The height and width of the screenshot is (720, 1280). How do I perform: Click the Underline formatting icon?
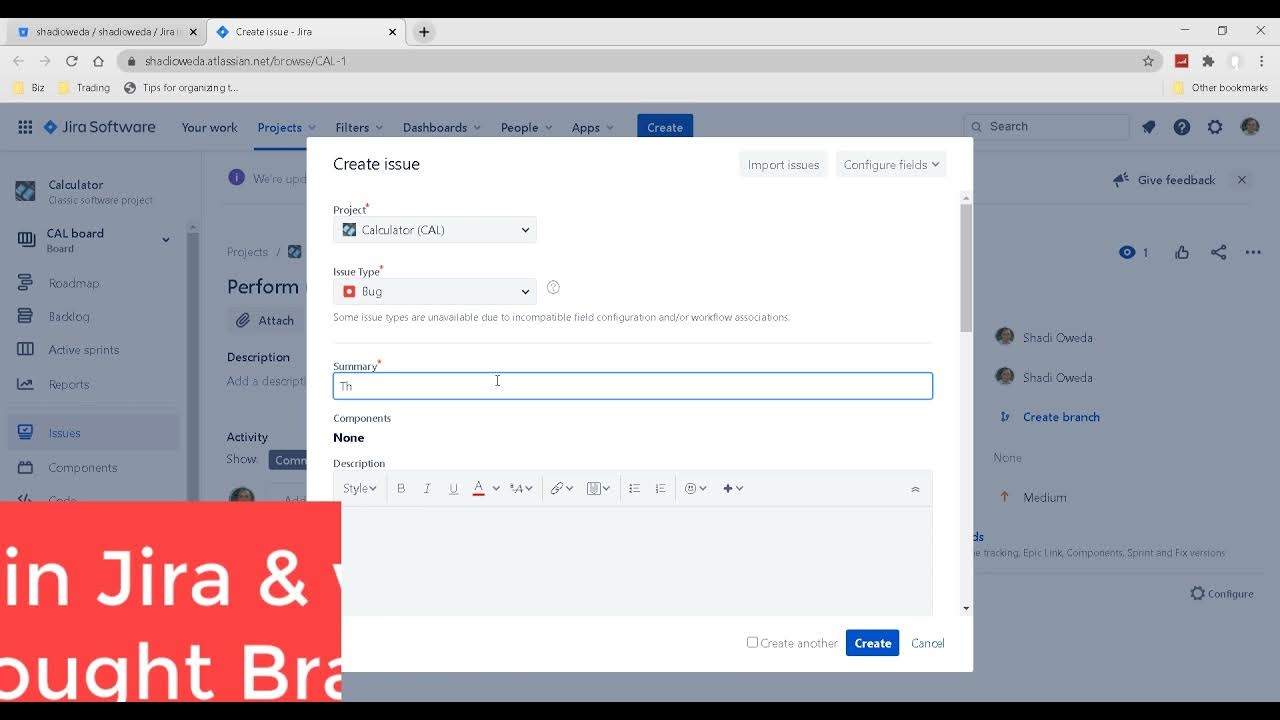pos(453,488)
